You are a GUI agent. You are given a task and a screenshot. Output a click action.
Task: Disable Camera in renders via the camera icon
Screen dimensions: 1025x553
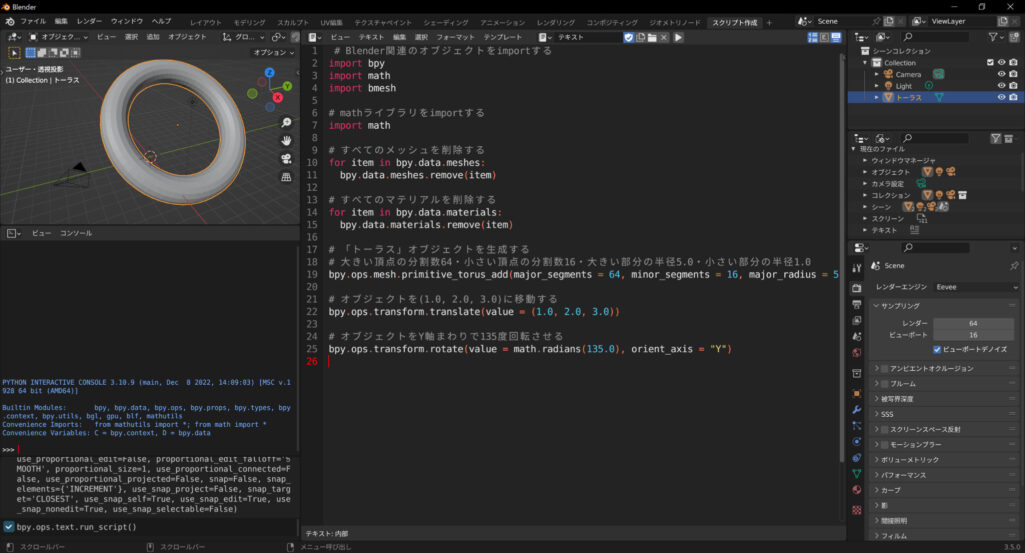coord(1013,74)
